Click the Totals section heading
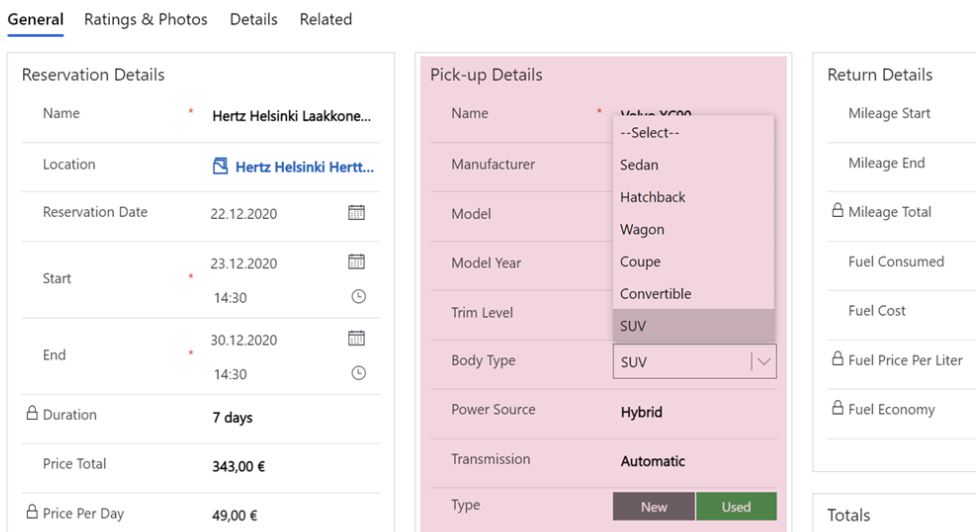The image size is (976, 532). coord(848,515)
